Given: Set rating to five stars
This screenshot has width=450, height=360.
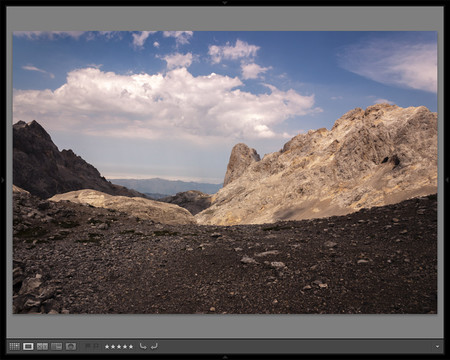Looking at the screenshot, I should point(131,347).
